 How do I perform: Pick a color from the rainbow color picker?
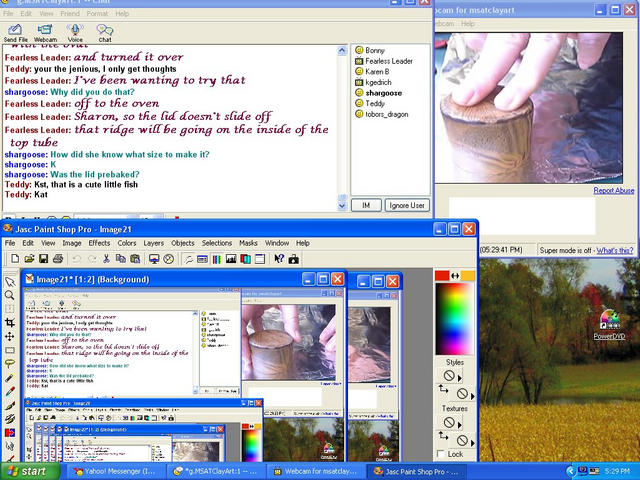[x=455, y=319]
